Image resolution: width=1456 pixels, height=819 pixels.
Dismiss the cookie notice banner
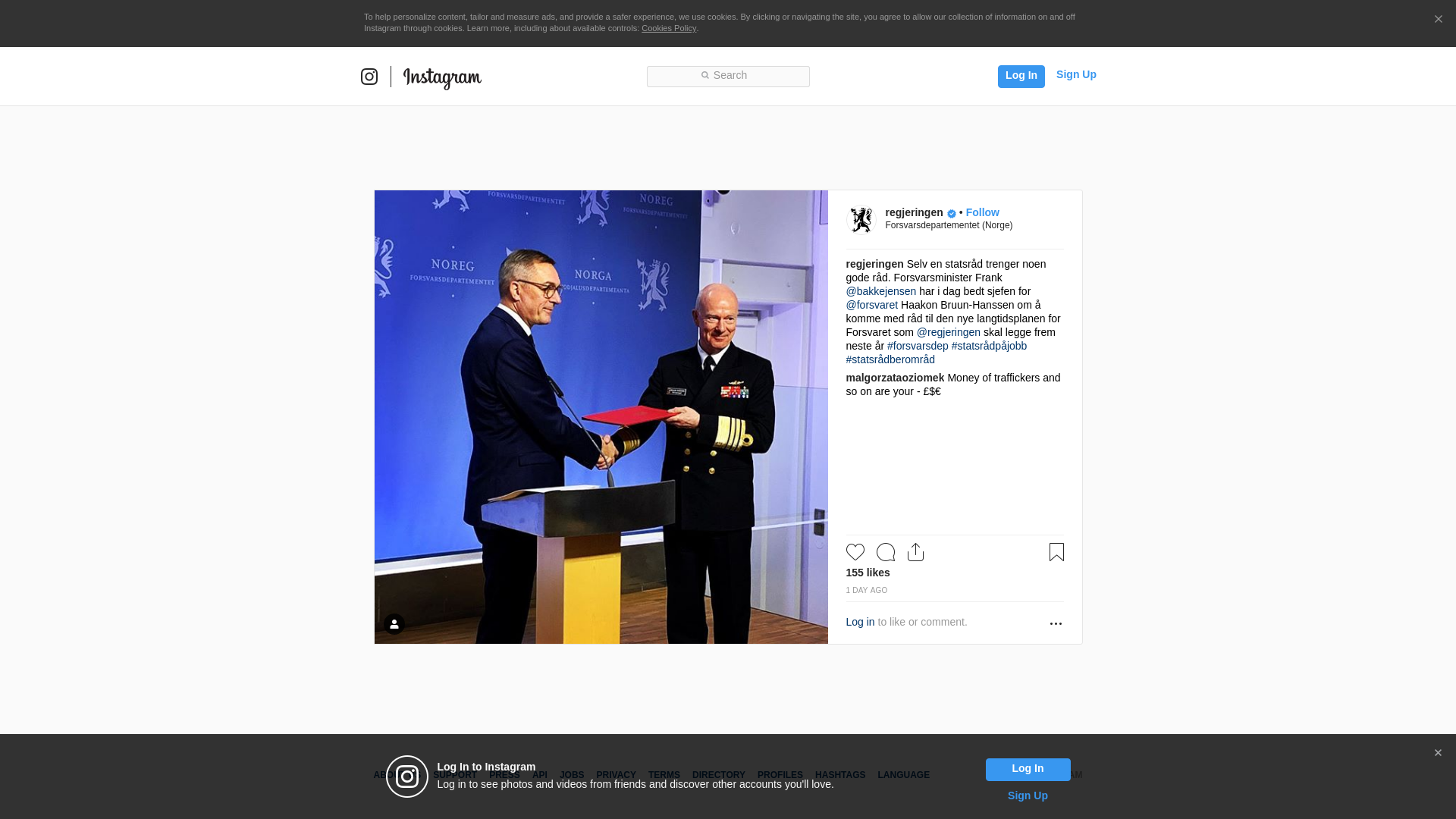(x=1438, y=20)
